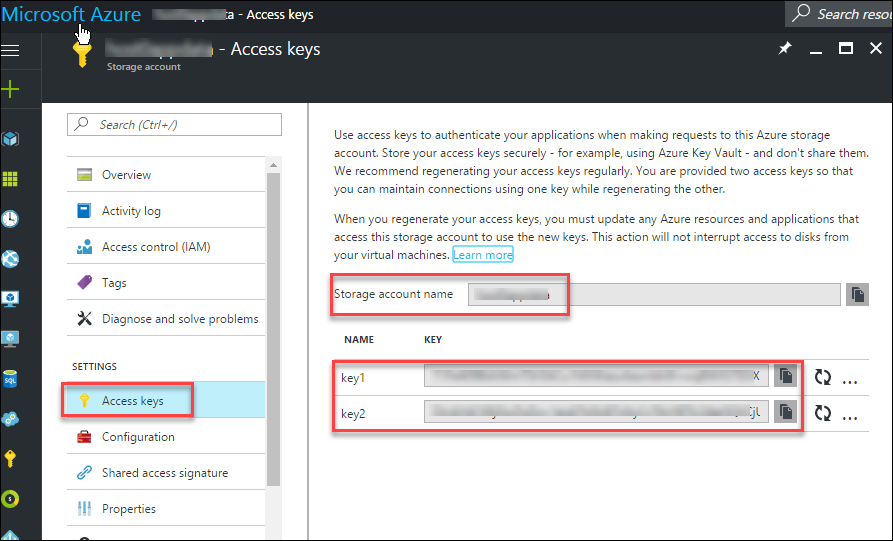Click the KEY column header
The width and height of the screenshot is (893, 541).
coord(433,339)
